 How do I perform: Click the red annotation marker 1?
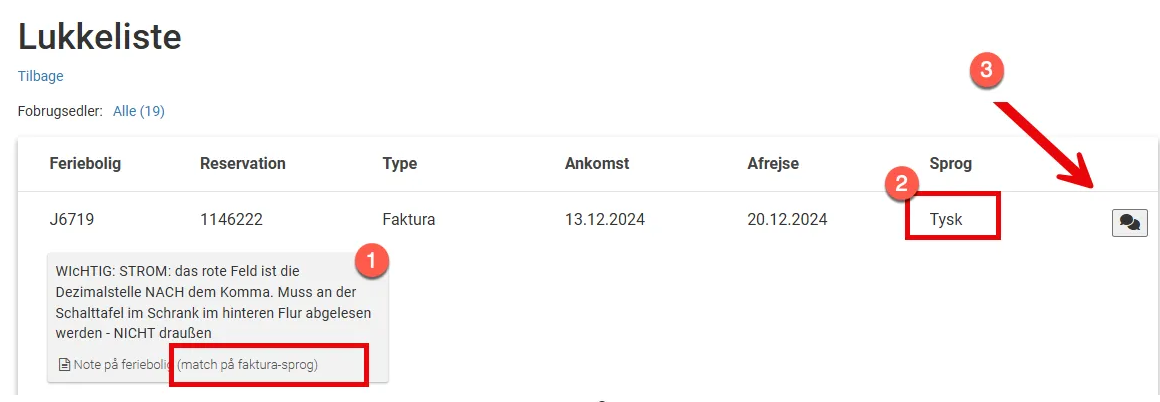pyautogui.click(x=371, y=261)
